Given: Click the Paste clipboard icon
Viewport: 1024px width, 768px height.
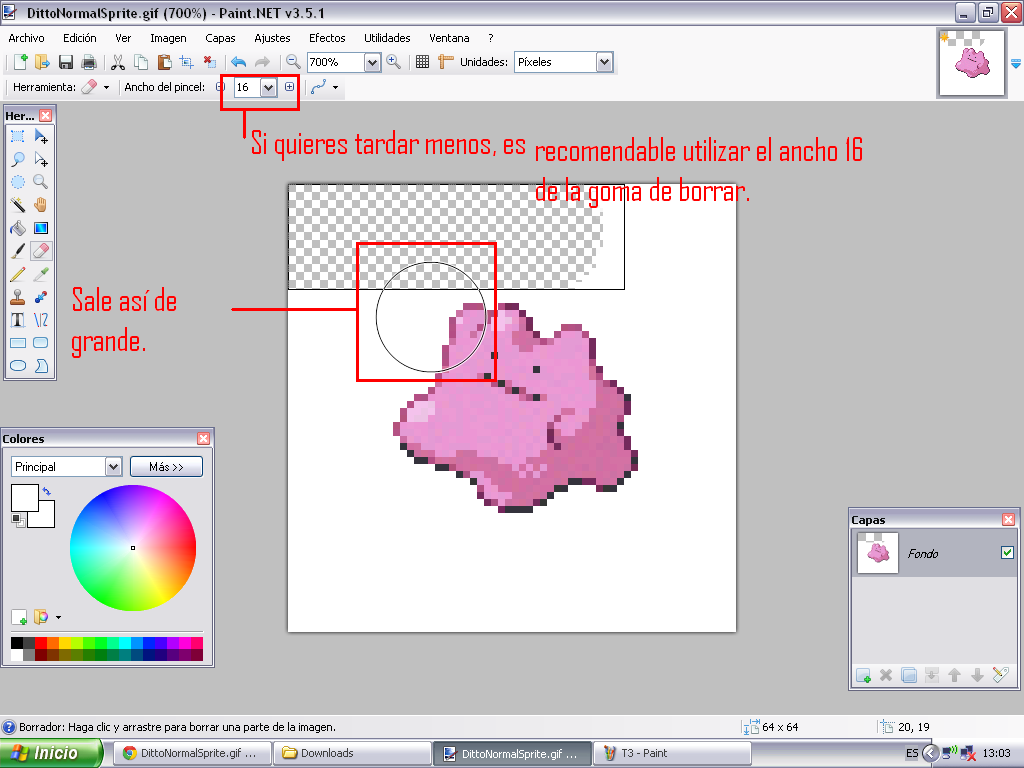Looking at the screenshot, I should tap(164, 62).
